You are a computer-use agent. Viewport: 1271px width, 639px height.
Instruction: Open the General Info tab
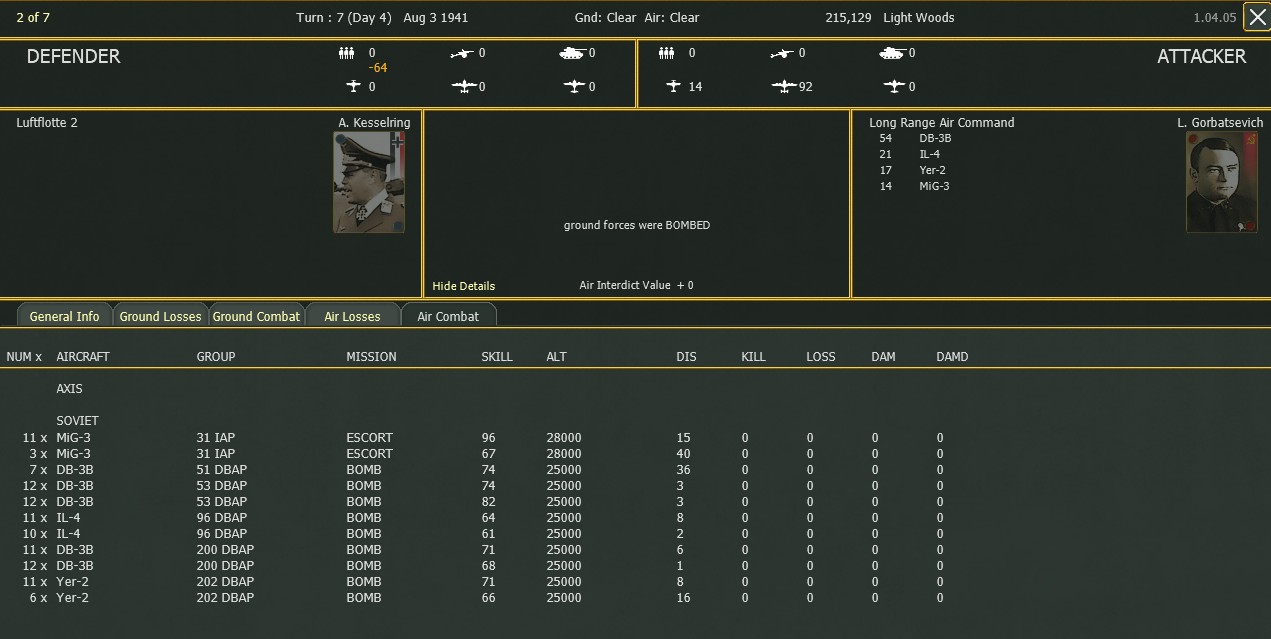pos(64,316)
